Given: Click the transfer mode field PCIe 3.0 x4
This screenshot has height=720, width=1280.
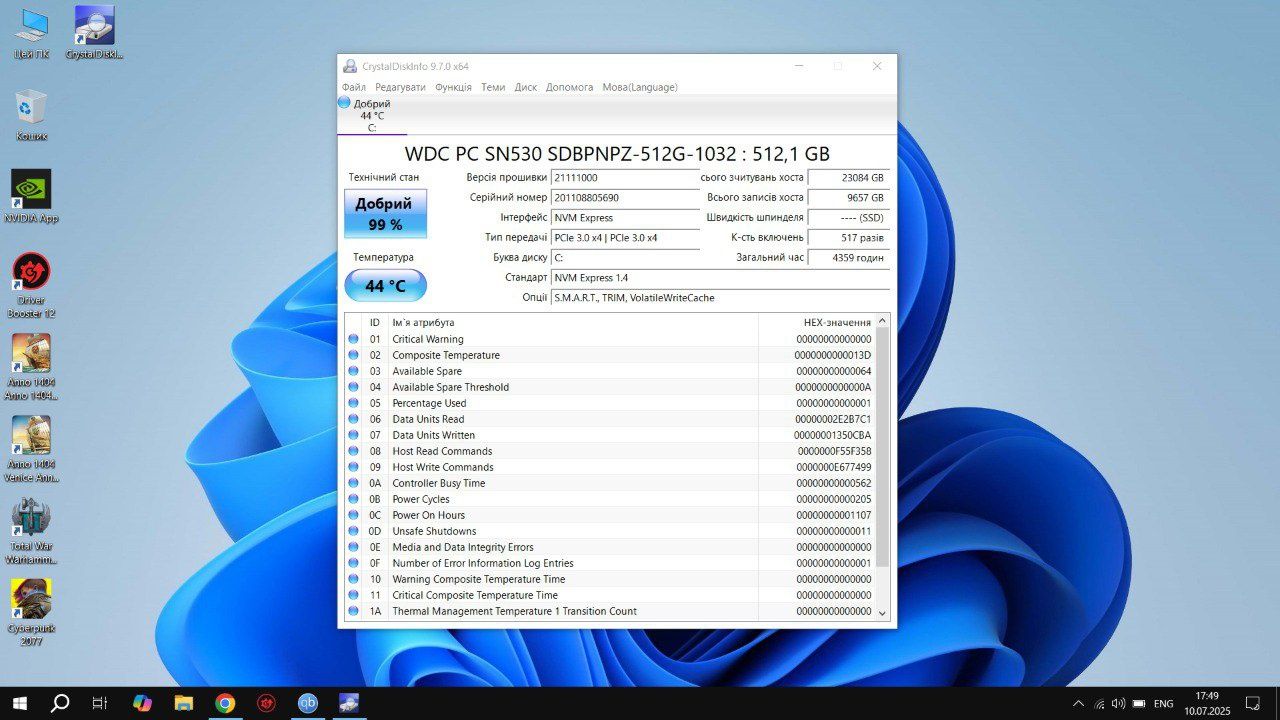Looking at the screenshot, I should click(x=625, y=237).
